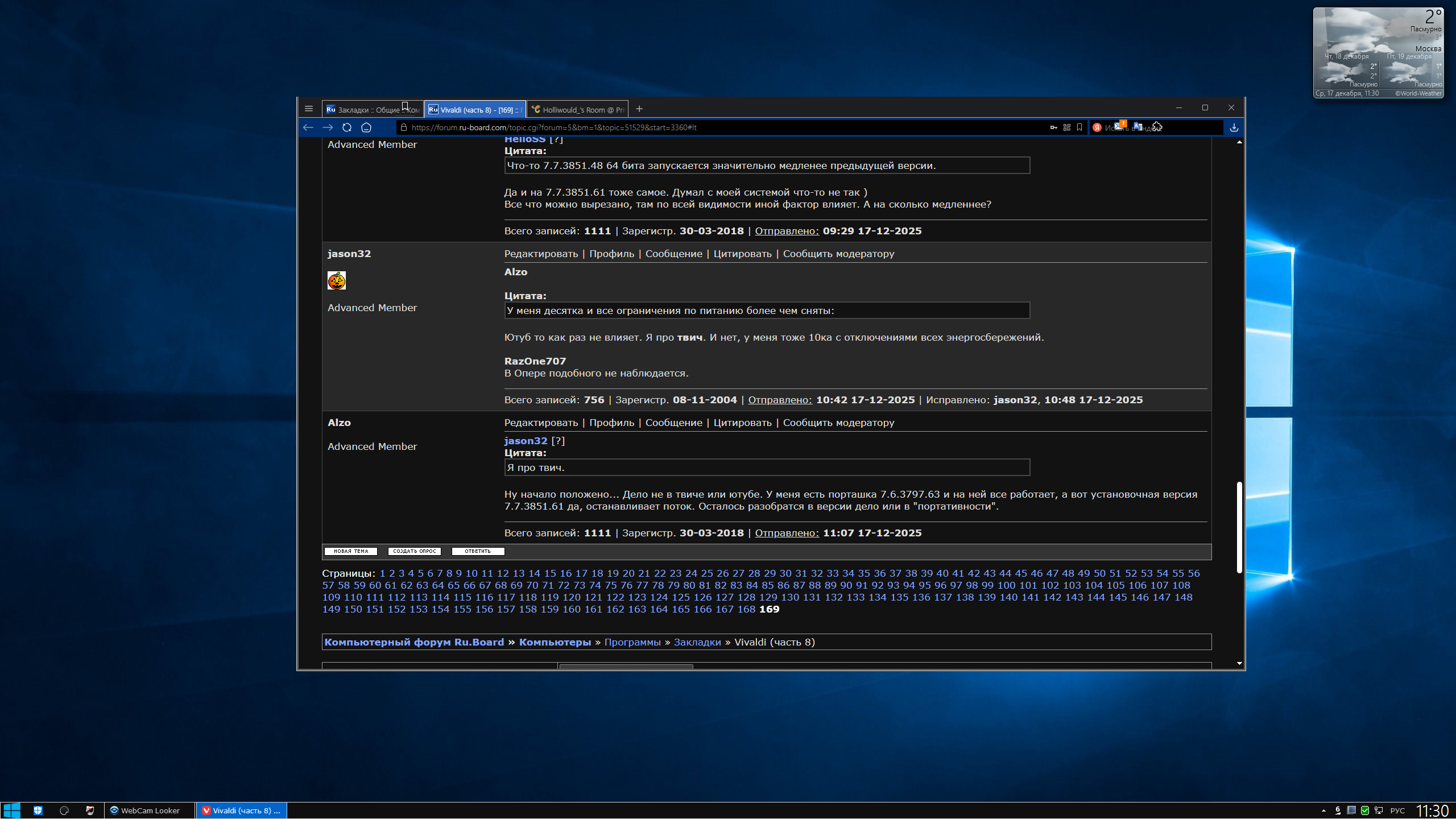Go to the home page icon
The width and height of the screenshot is (1456, 819).
[366, 127]
